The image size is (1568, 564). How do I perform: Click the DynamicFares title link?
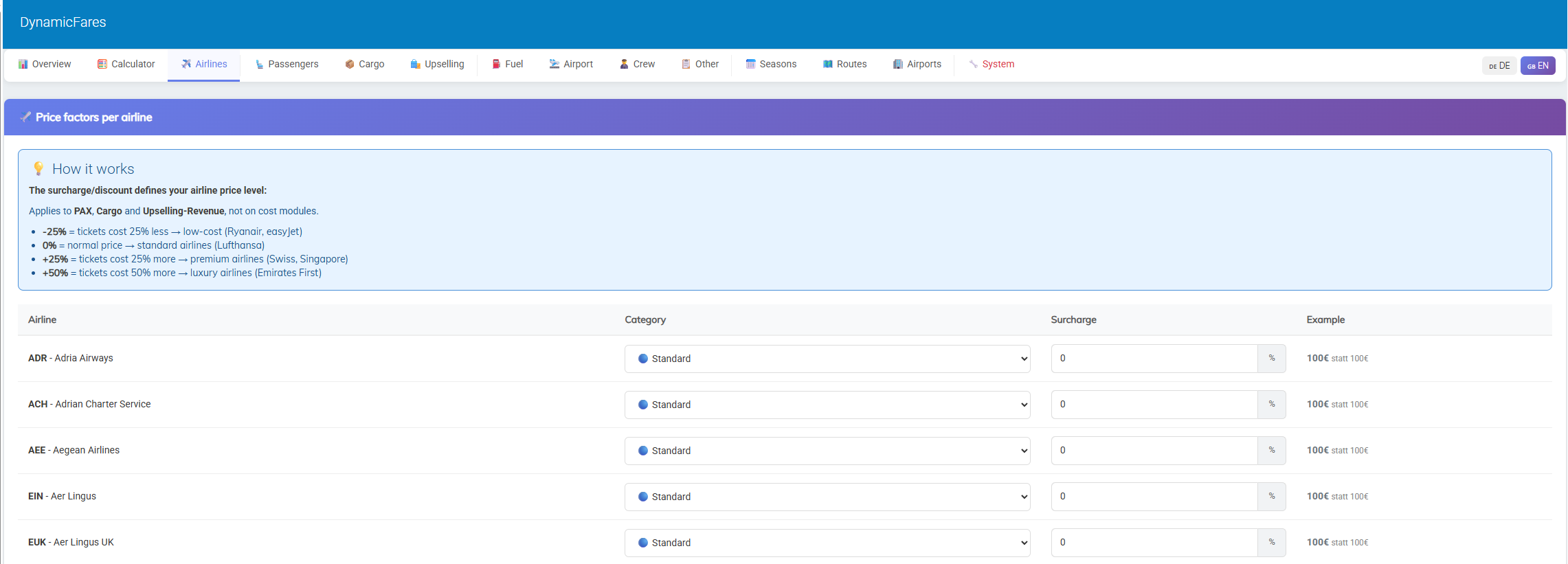(x=63, y=22)
